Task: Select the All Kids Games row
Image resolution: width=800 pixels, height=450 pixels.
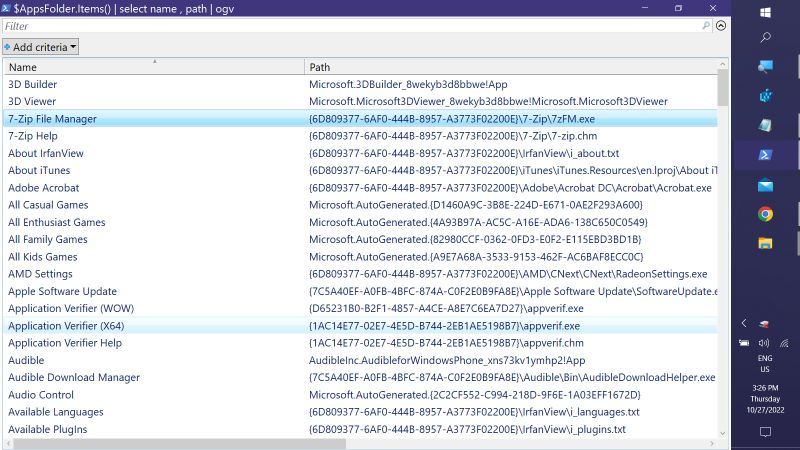Action: click(x=360, y=257)
